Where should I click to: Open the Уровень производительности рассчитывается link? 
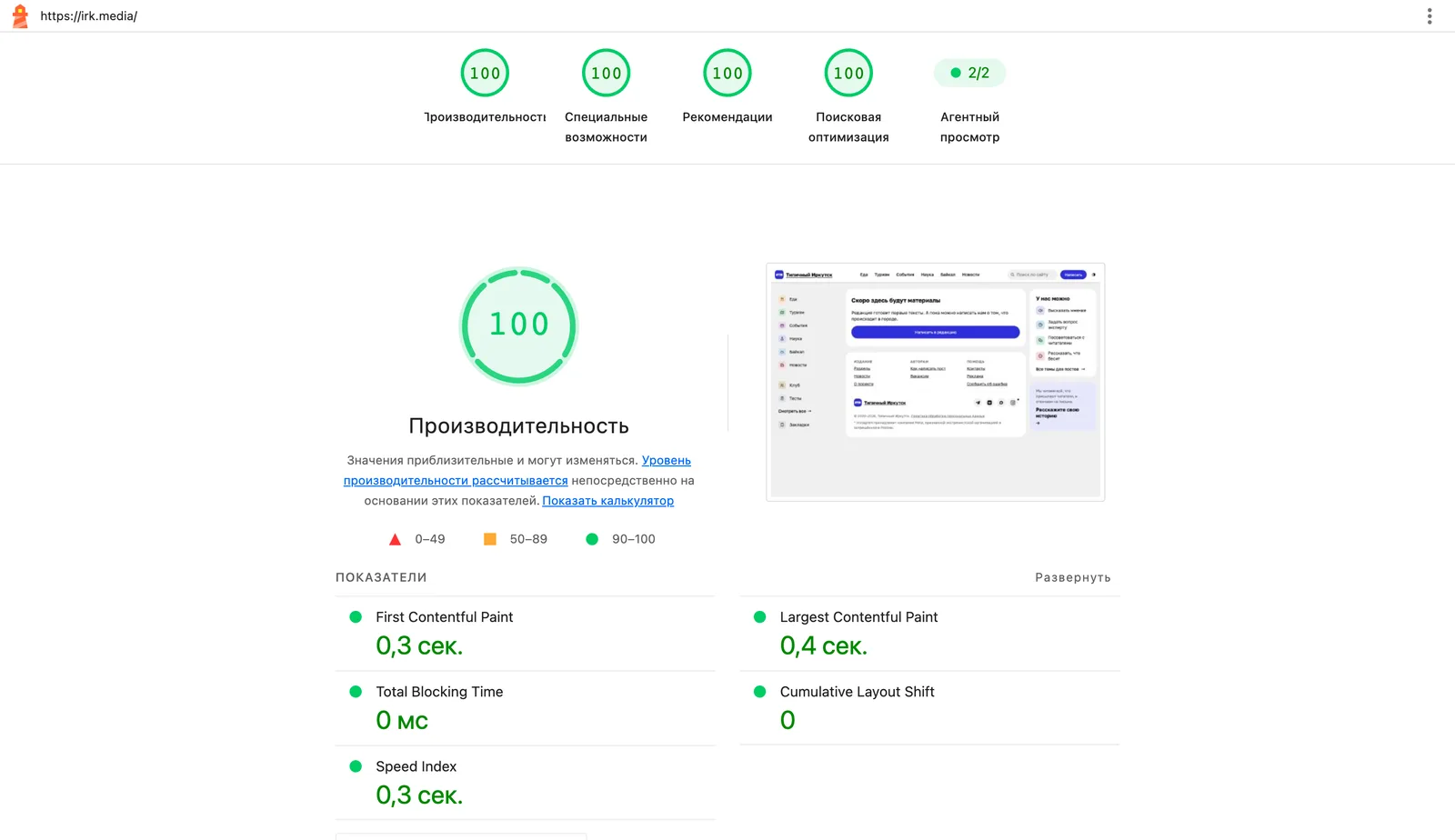pyautogui.click(x=517, y=470)
